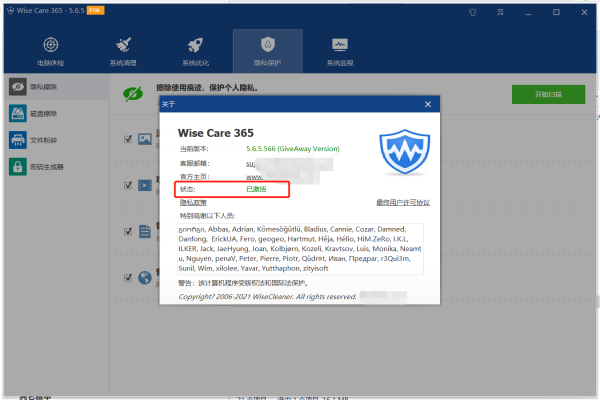Toggle checkbox beside the picture icon

(128, 139)
